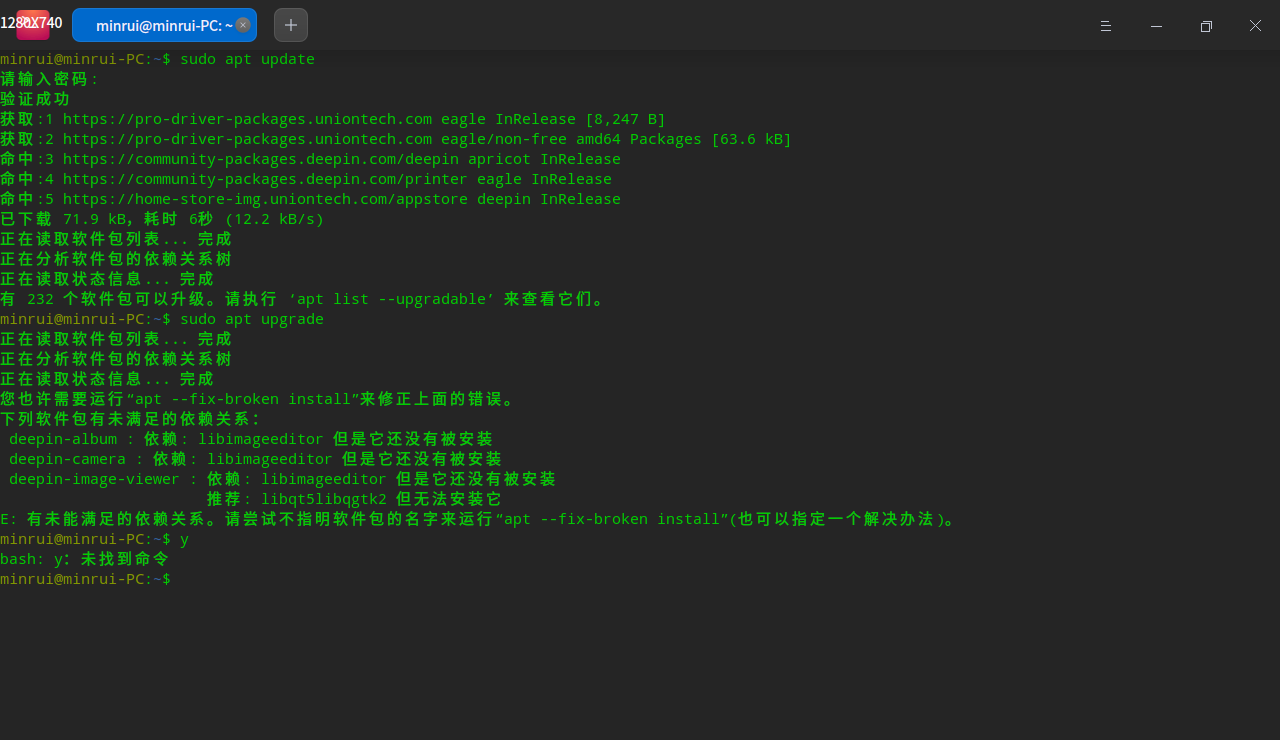Click the restore window icon
This screenshot has width=1280, height=740.
(1206, 26)
